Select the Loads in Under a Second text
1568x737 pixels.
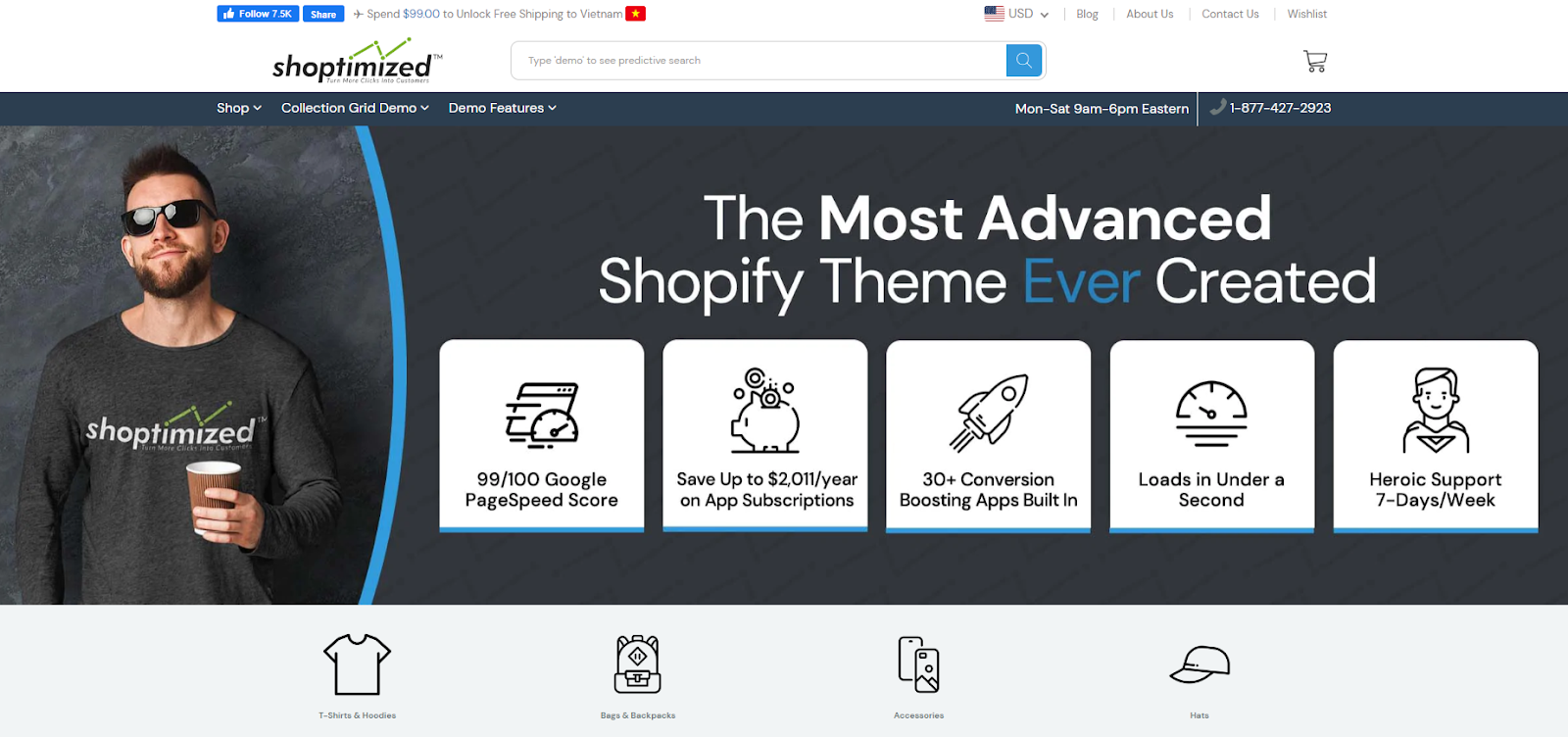point(1211,490)
